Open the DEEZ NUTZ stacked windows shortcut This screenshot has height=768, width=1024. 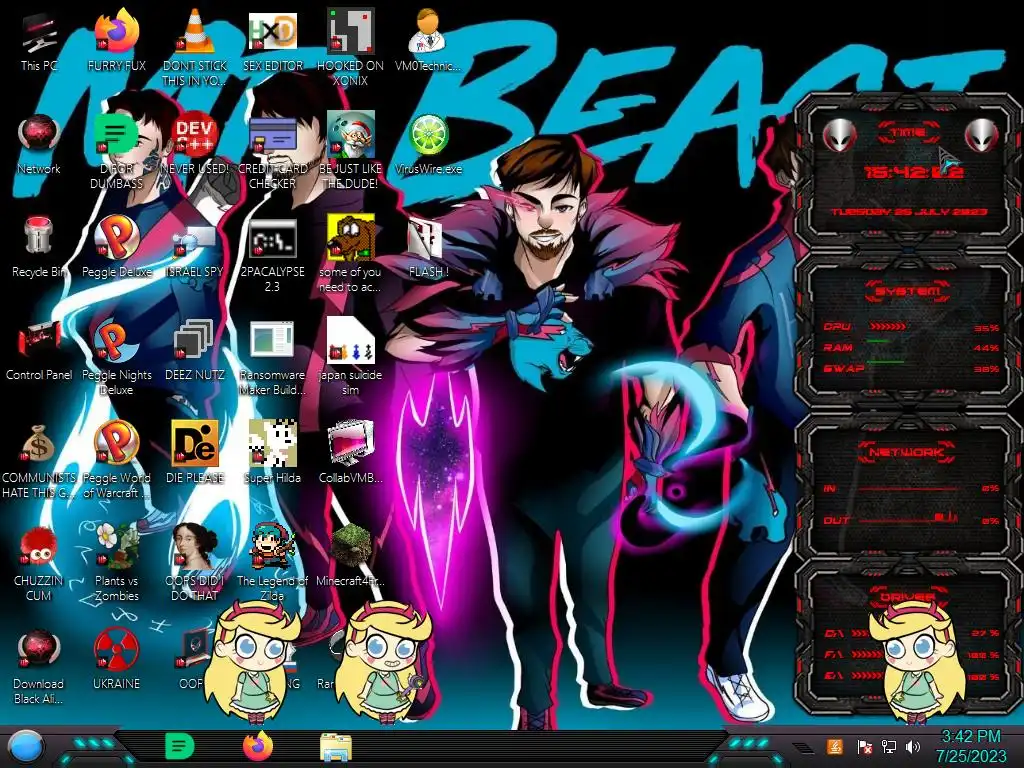pyautogui.click(x=195, y=350)
